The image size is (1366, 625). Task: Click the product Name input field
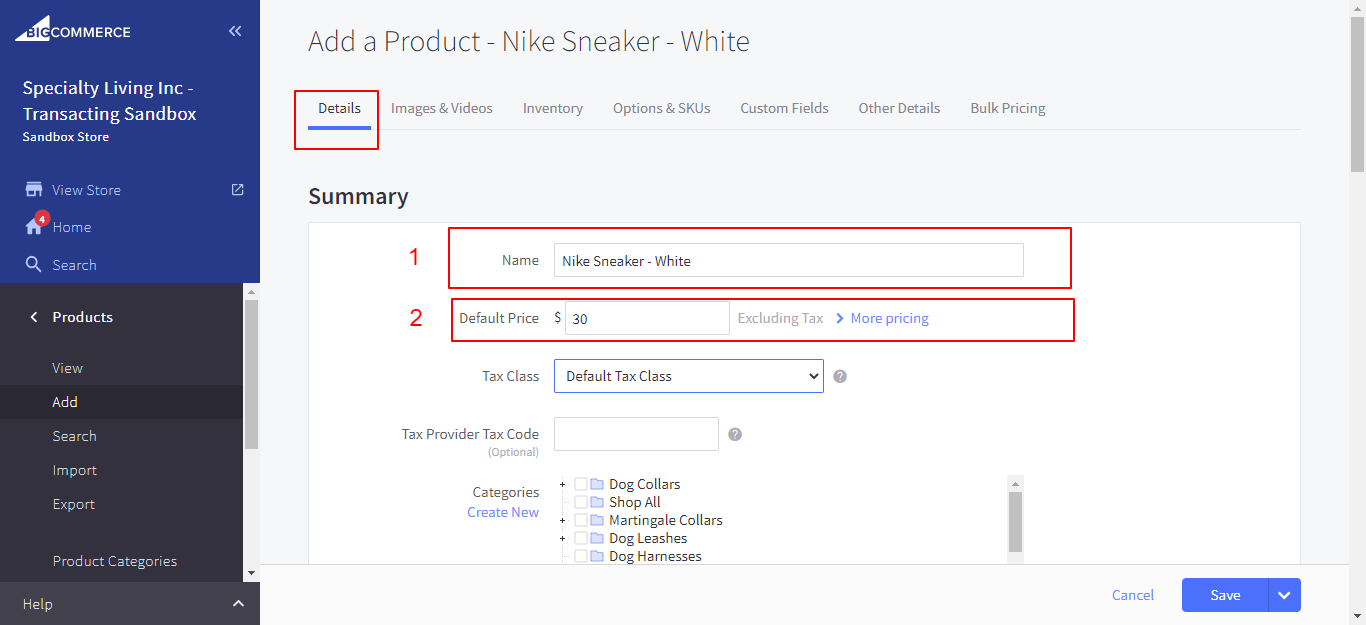pyautogui.click(x=789, y=260)
